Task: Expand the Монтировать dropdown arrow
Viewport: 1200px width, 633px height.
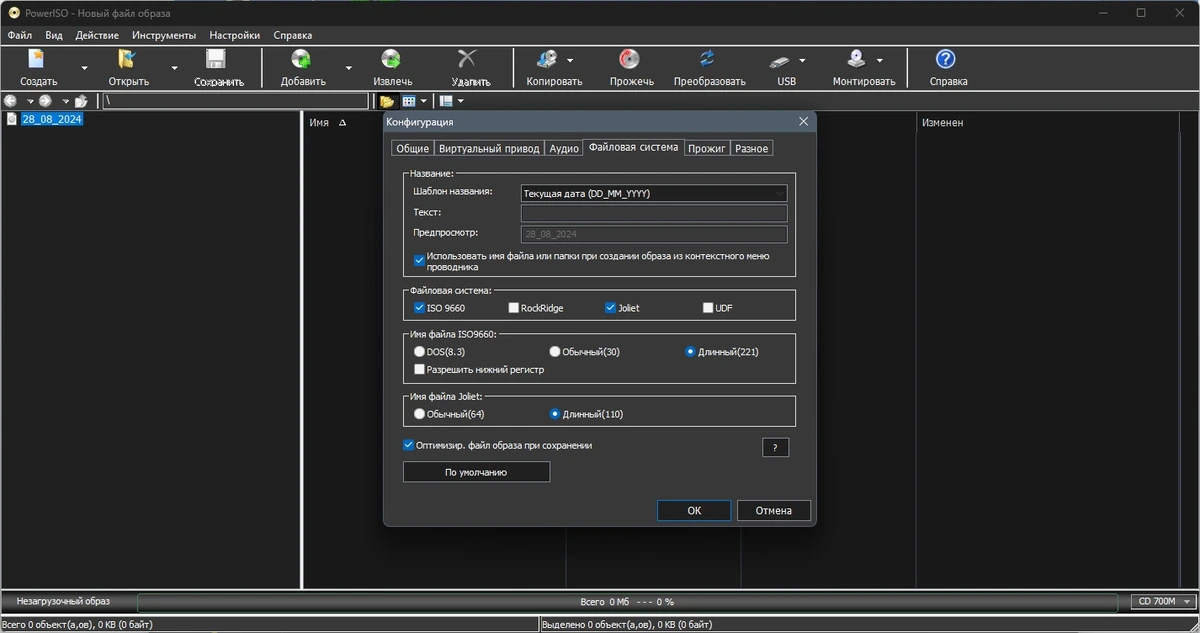Action: (x=879, y=60)
